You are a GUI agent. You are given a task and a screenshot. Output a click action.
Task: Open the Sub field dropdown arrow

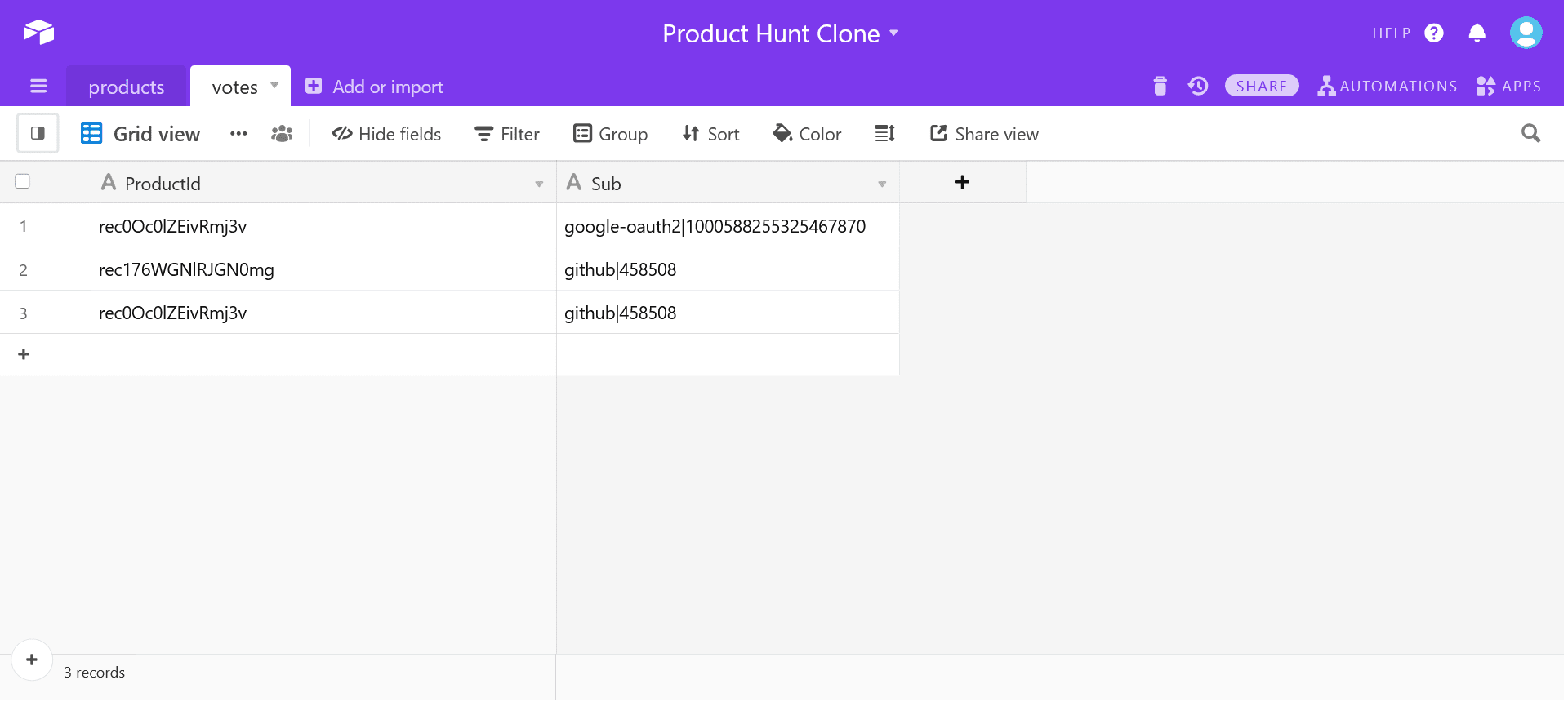[882, 184]
